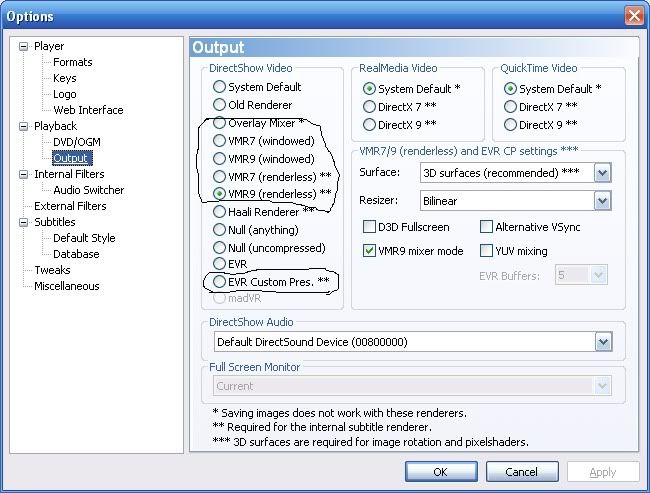The height and width of the screenshot is (493, 650).
Task: Collapse the Subtitles tree node
Action: coord(24,222)
